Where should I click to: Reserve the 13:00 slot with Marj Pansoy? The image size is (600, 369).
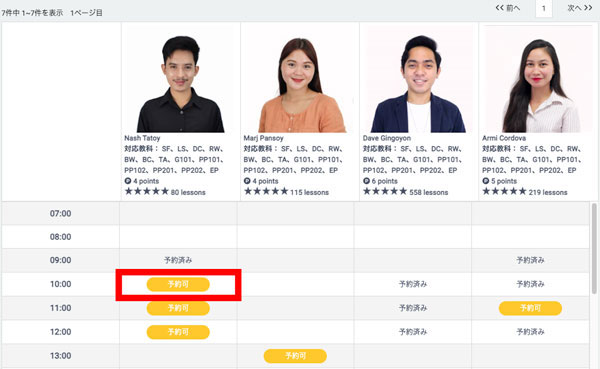(x=295, y=356)
